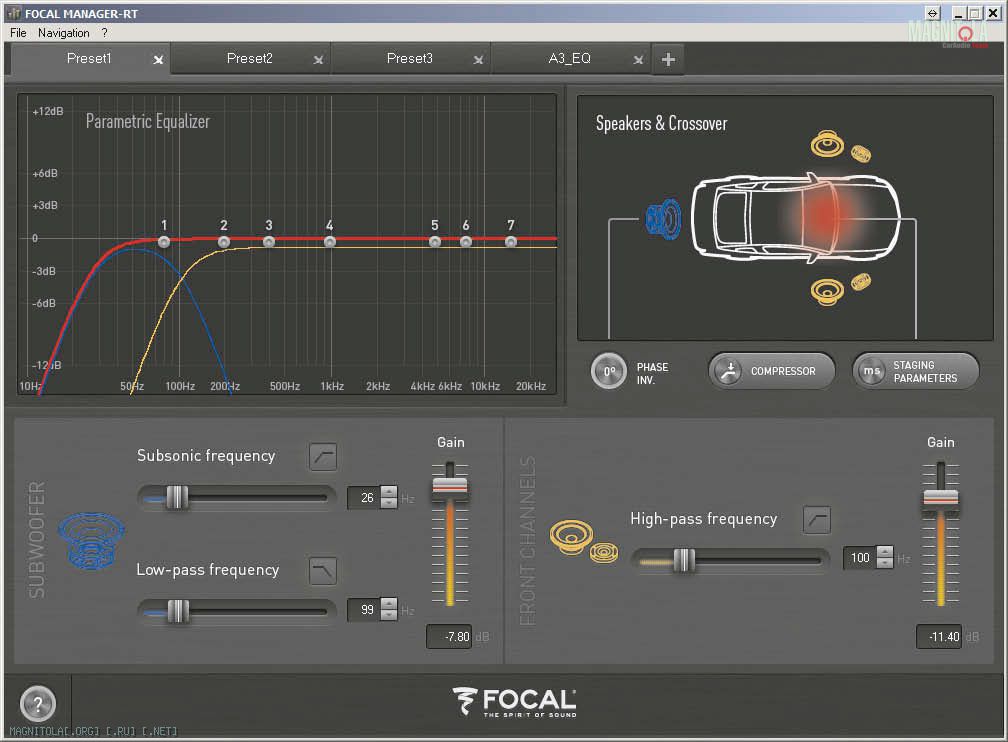Viewport: 1008px width, 742px height.
Task: Open the ? help menu
Action: [105, 33]
